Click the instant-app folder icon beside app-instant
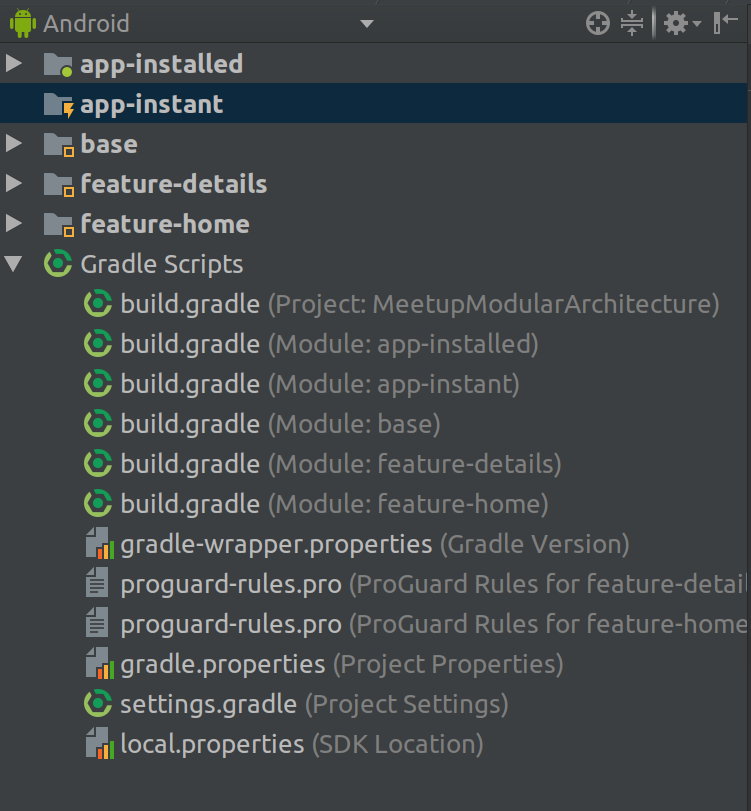 (x=59, y=104)
